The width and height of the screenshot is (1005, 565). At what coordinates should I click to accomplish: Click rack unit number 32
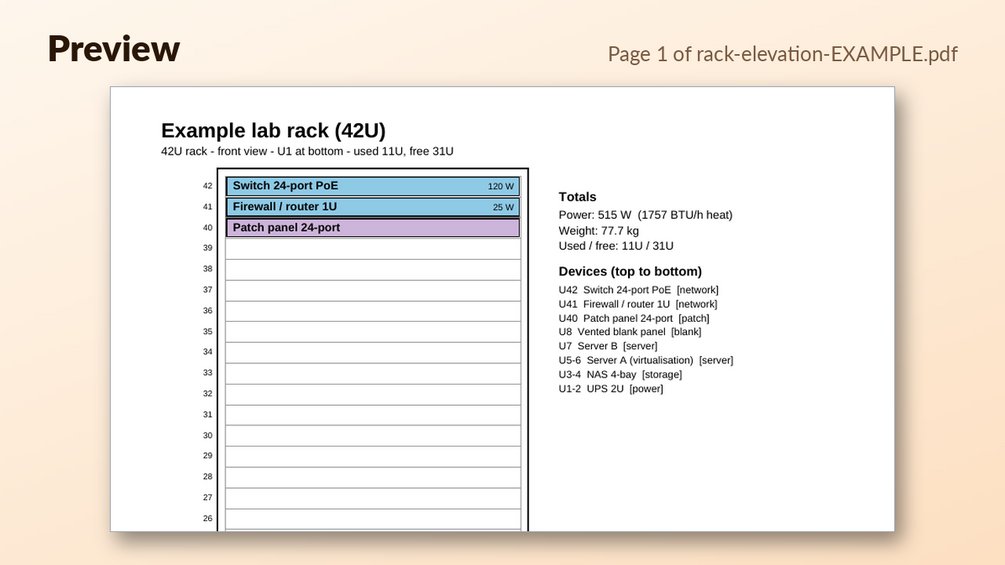pos(208,393)
